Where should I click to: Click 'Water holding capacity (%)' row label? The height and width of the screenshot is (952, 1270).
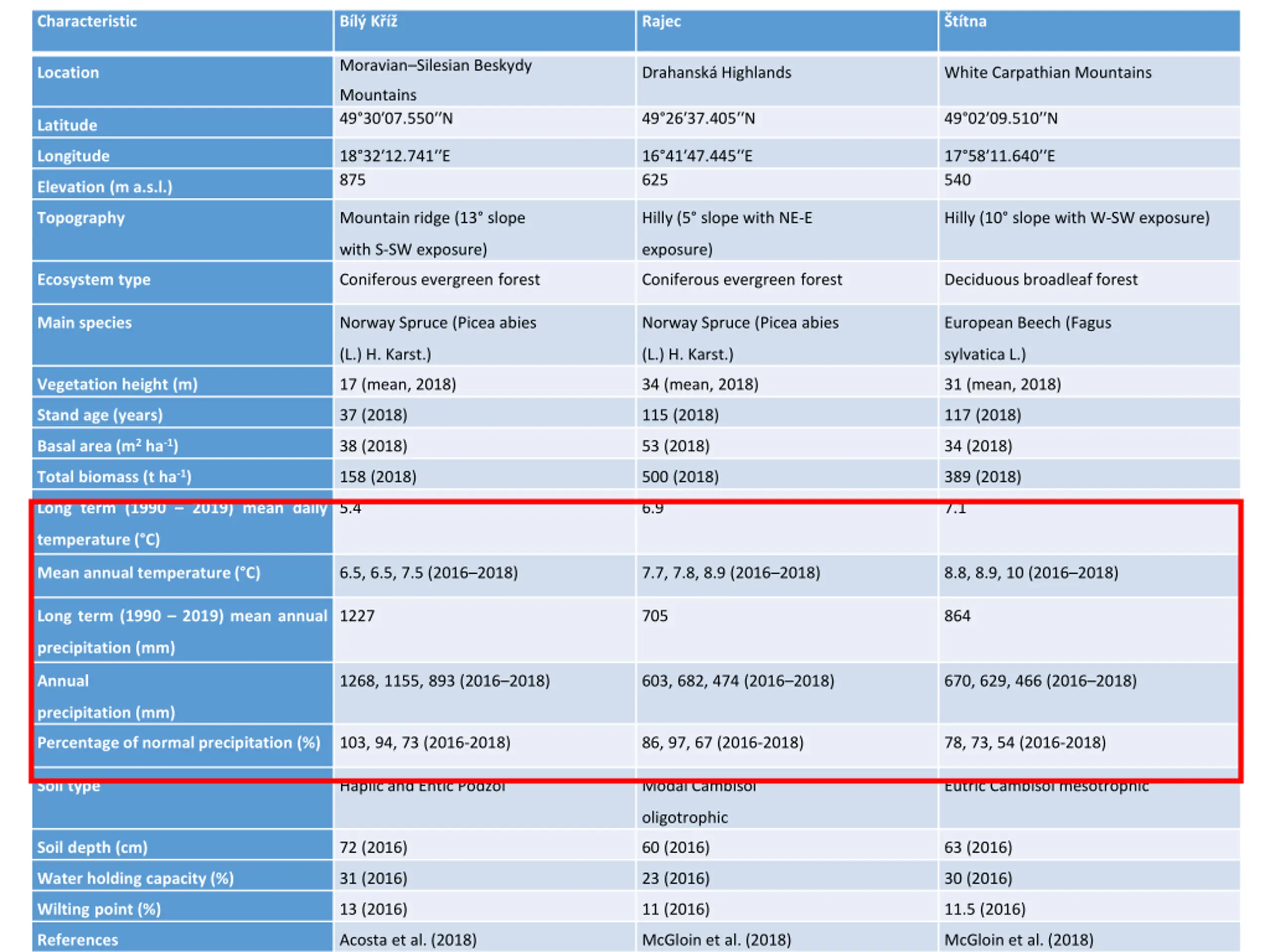tap(183, 876)
